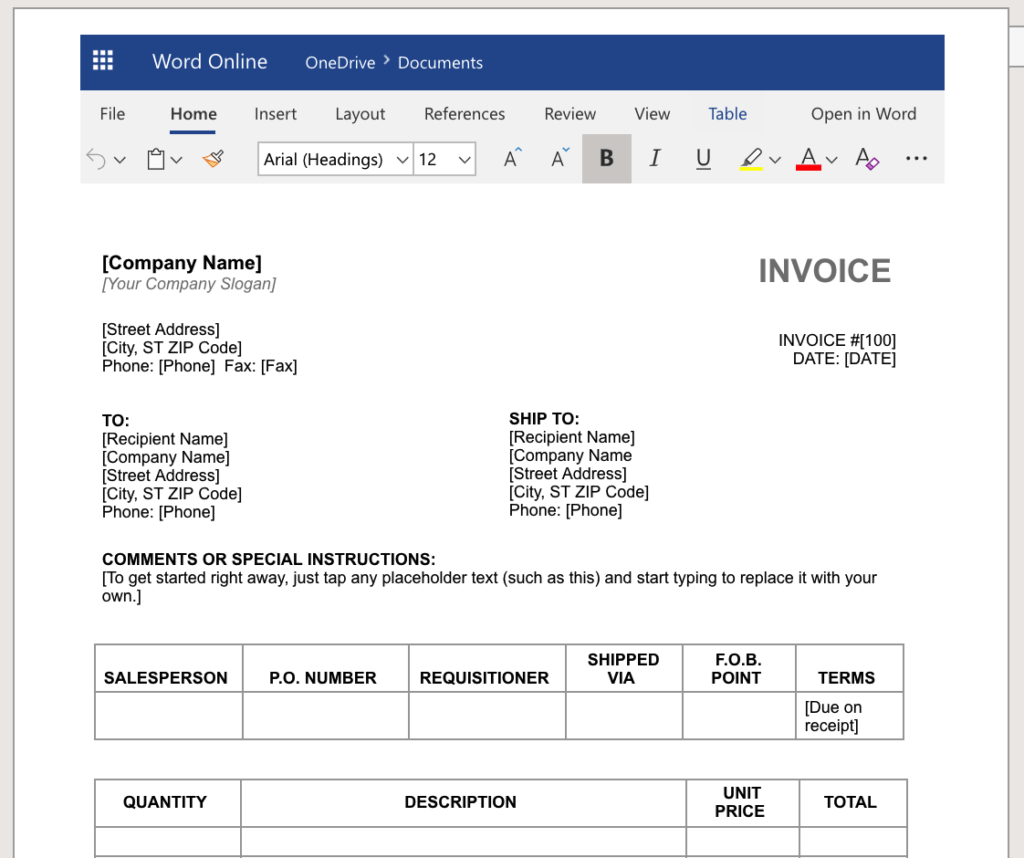Switch to the Insert tab

click(x=275, y=114)
